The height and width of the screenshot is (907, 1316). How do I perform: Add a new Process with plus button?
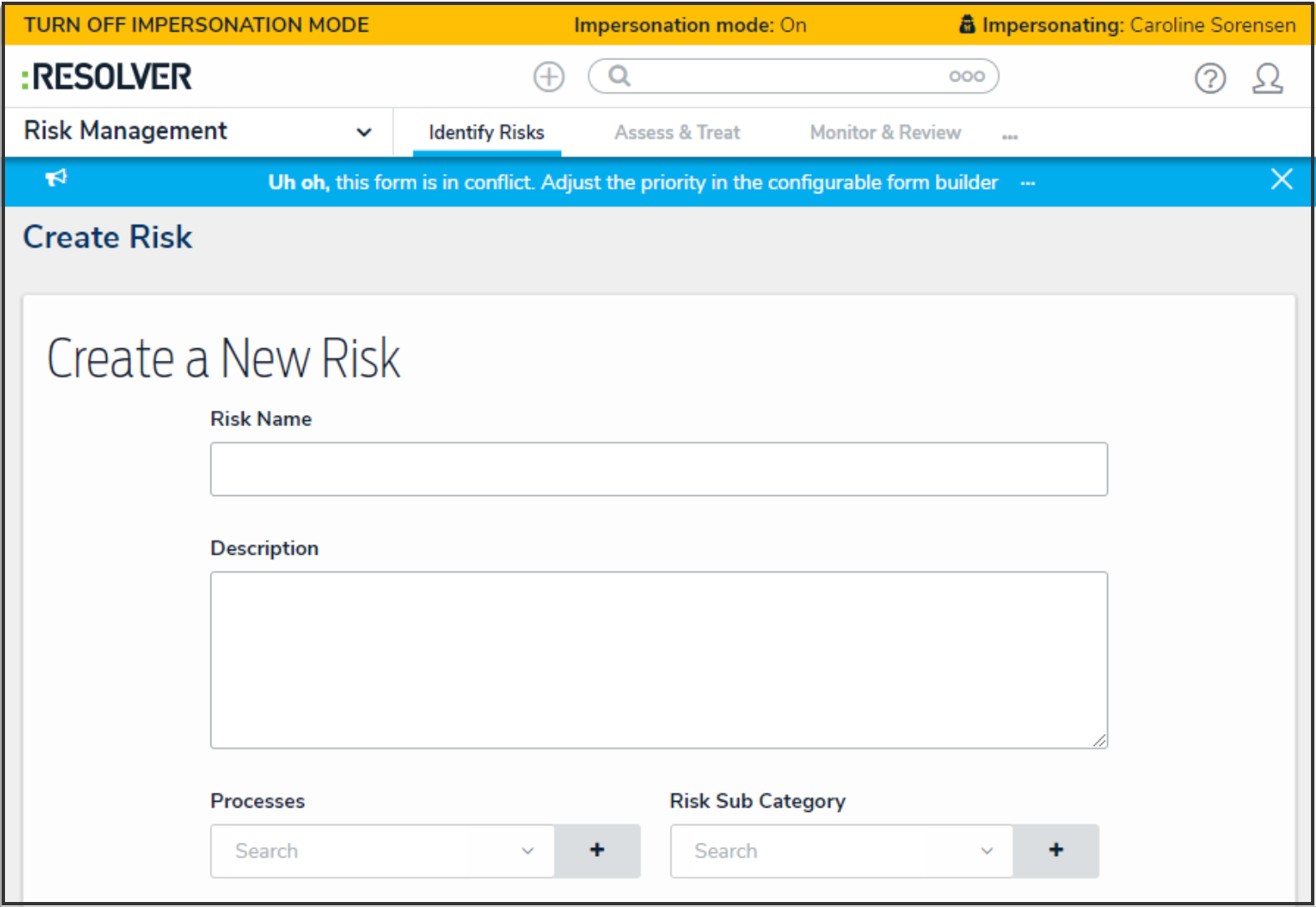[597, 851]
